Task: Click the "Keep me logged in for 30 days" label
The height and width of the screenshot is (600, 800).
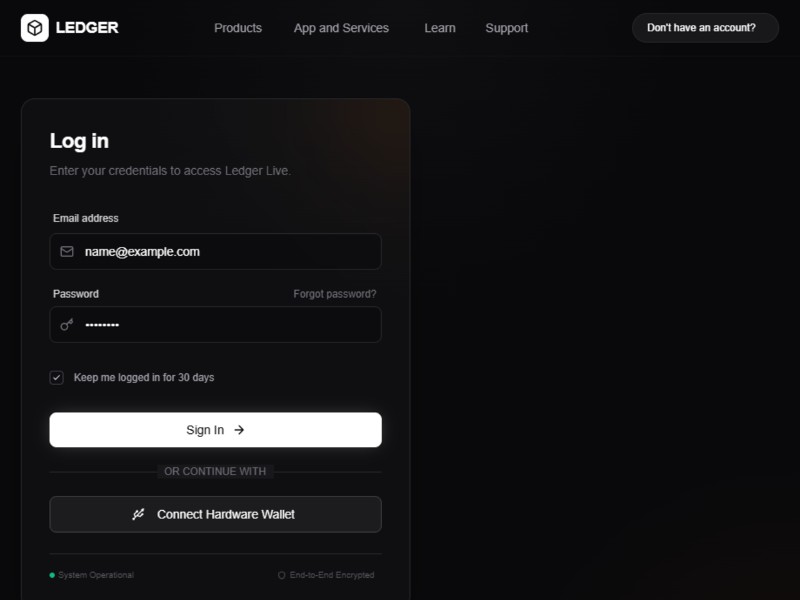Action: pos(144,378)
